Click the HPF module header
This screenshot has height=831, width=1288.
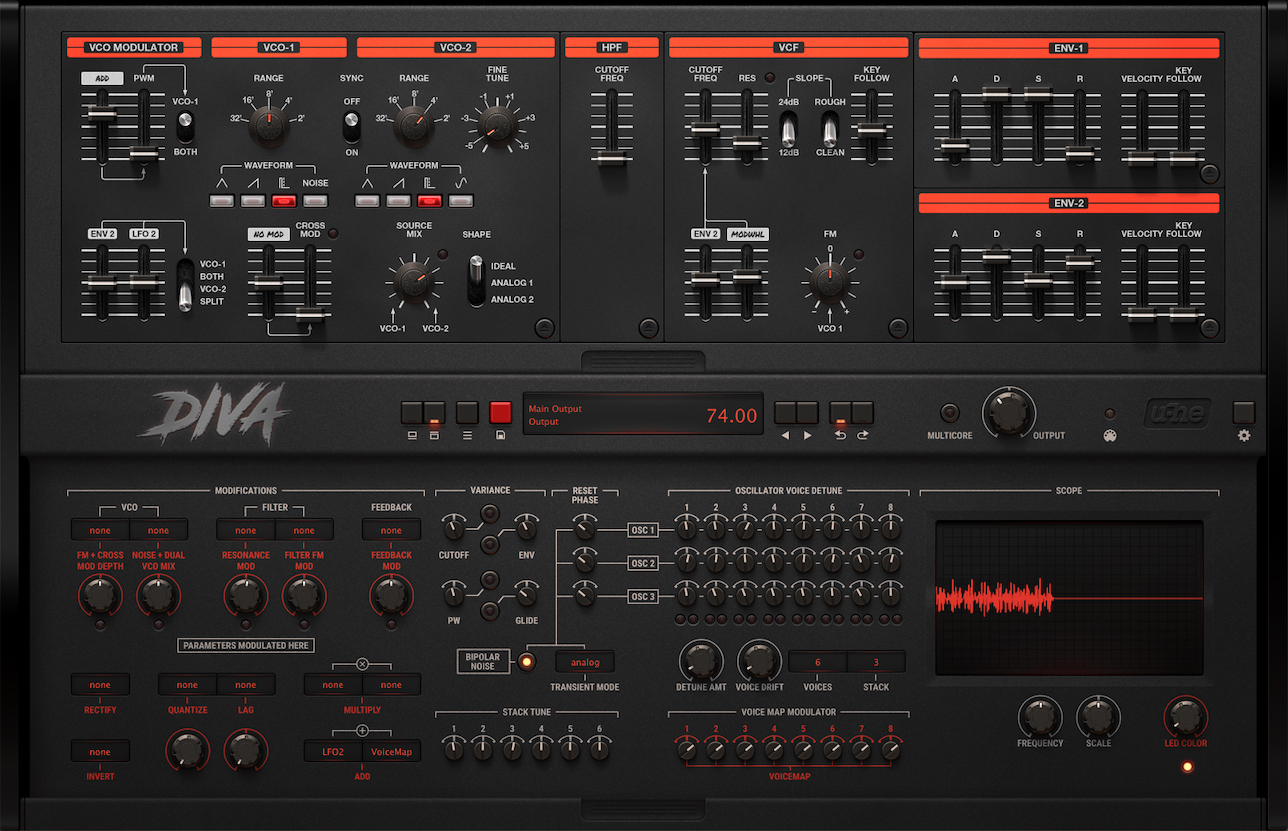tap(612, 47)
